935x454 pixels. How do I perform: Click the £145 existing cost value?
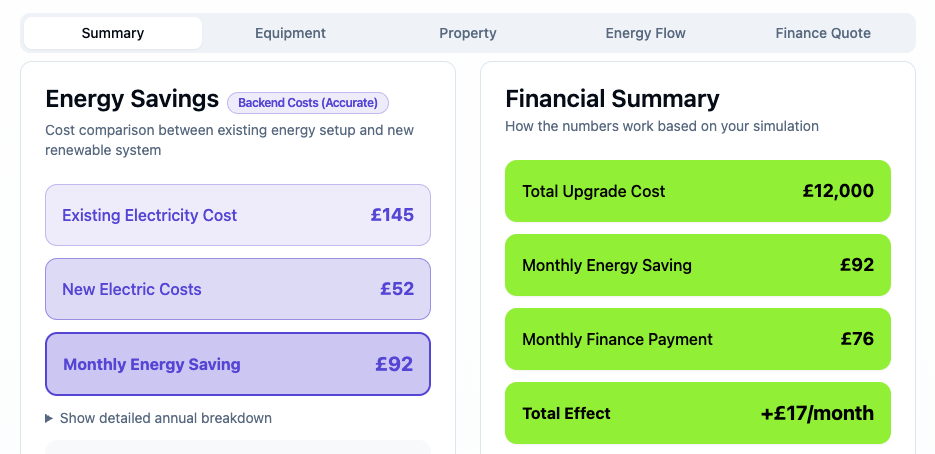tap(392, 215)
